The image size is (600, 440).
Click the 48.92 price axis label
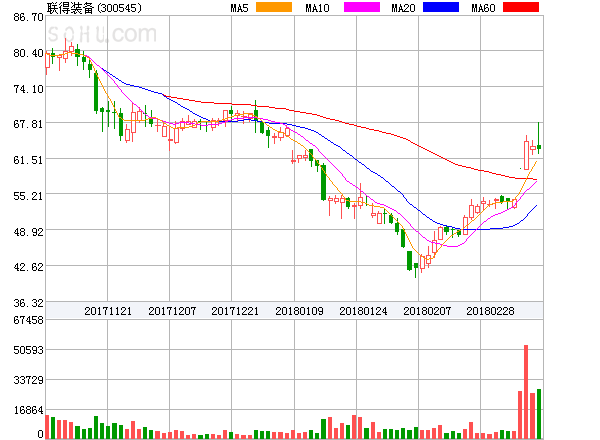(28, 232)
